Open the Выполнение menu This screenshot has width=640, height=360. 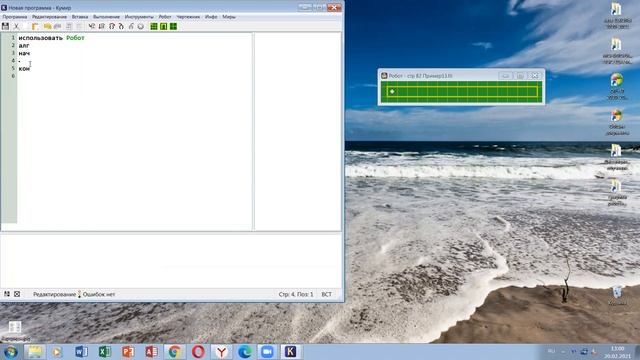click(x=107, y=17)
